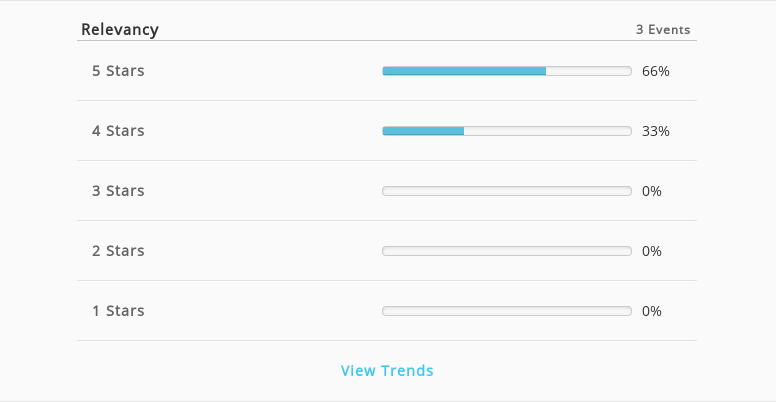Click the empty gray part of 5 Stars bar
This screenshot has width=776, height=402.
tap(589, 71)
